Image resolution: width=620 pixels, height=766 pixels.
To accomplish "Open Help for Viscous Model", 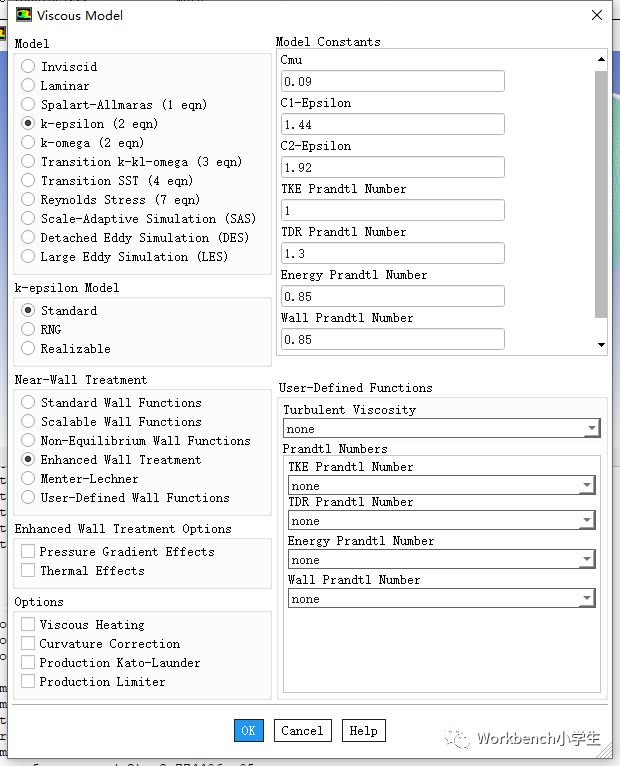I will [363, 730].
